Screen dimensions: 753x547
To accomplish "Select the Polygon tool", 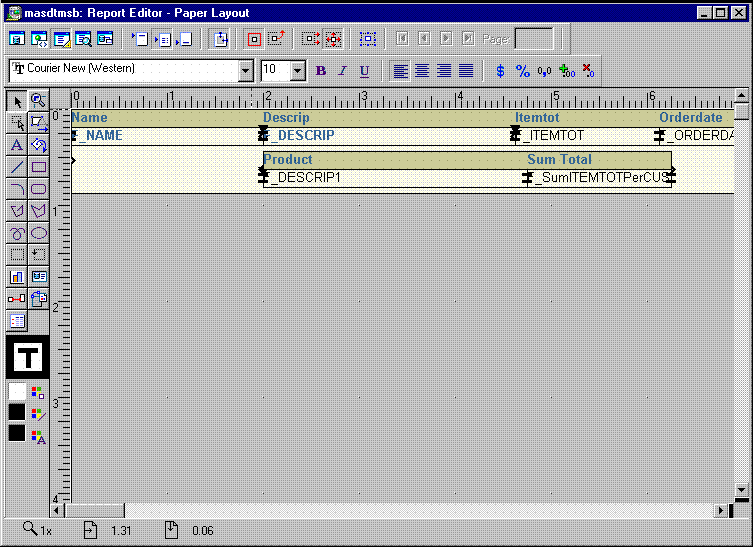I will [17, 211].
